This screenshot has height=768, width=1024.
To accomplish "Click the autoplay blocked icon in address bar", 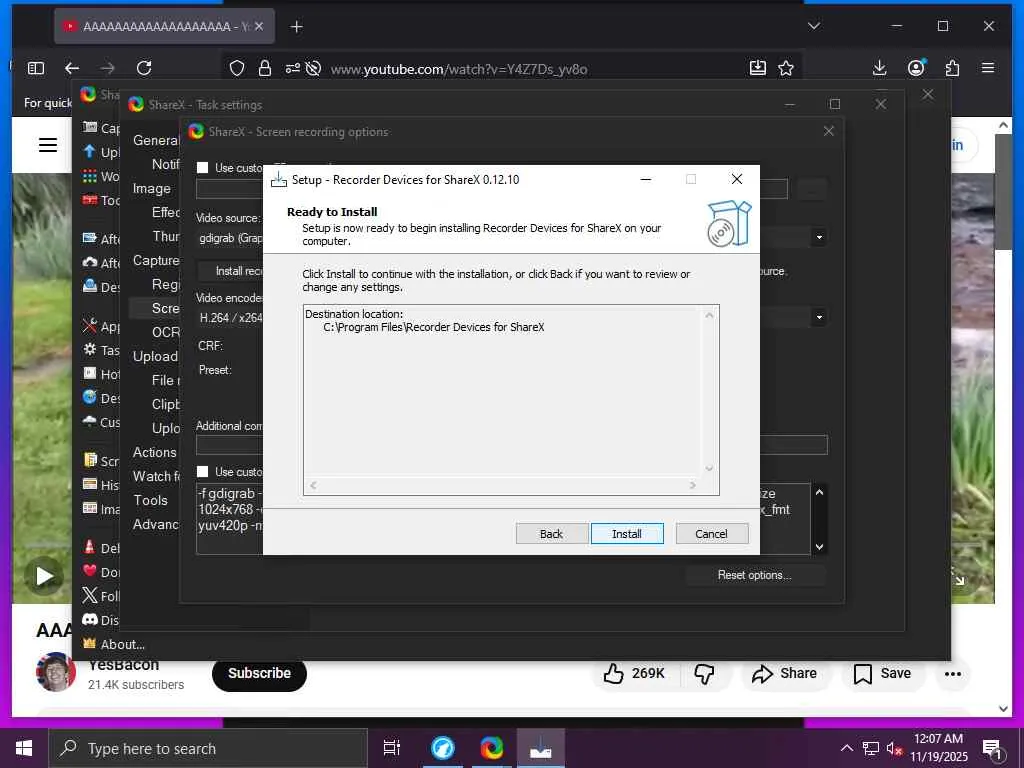I will tap(313, 69).
